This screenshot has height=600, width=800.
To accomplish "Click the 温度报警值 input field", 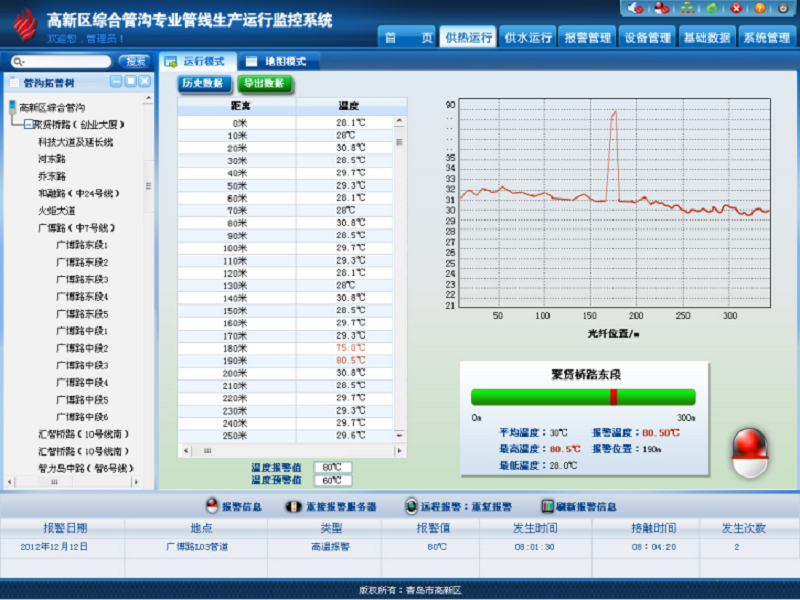I will pos(332,467).
